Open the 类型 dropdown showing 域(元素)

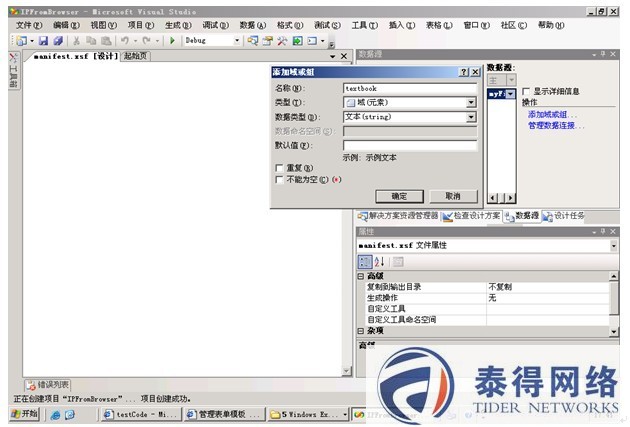click(472, 103)
